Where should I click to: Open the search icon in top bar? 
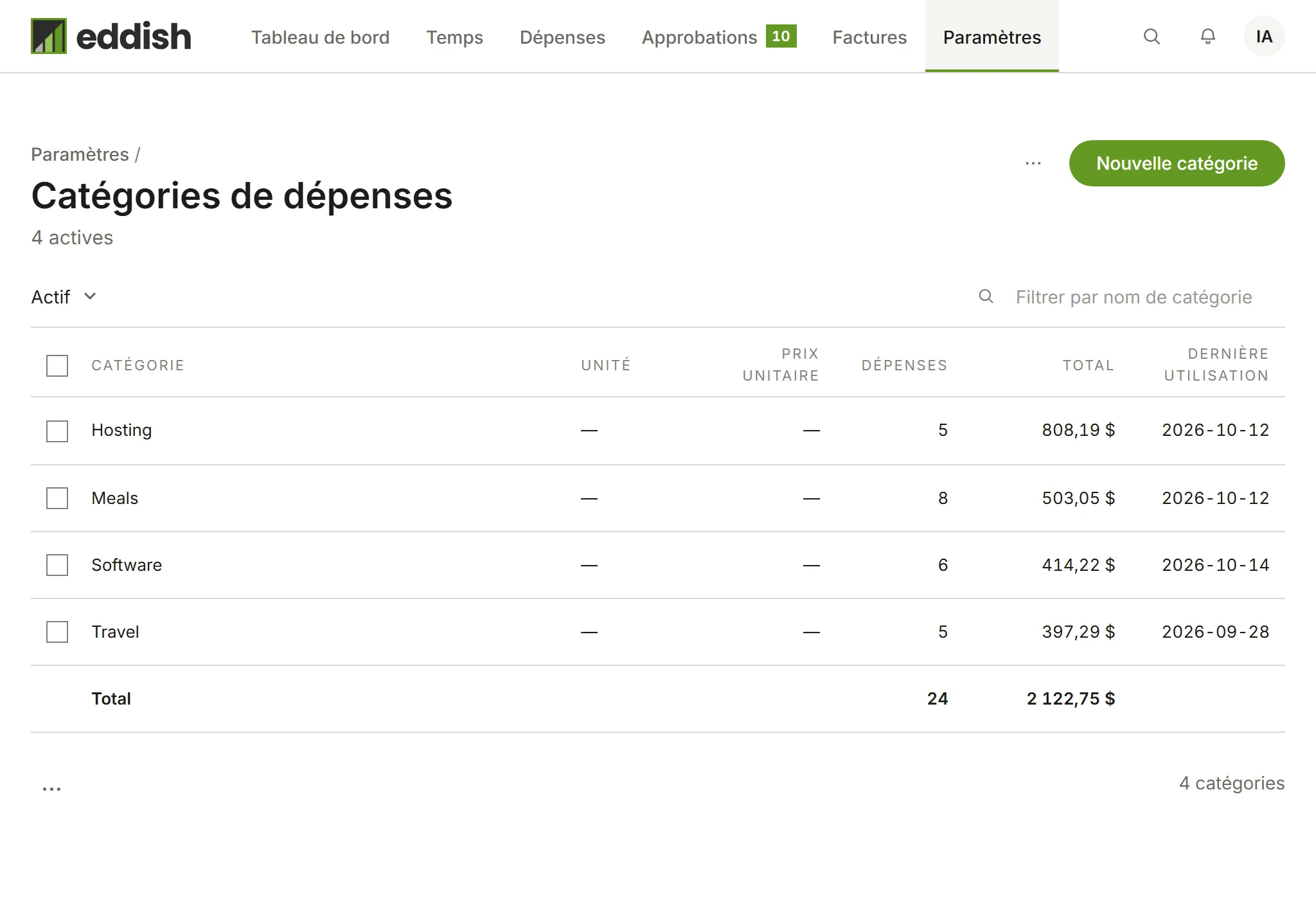click(x=1151, y=37)
